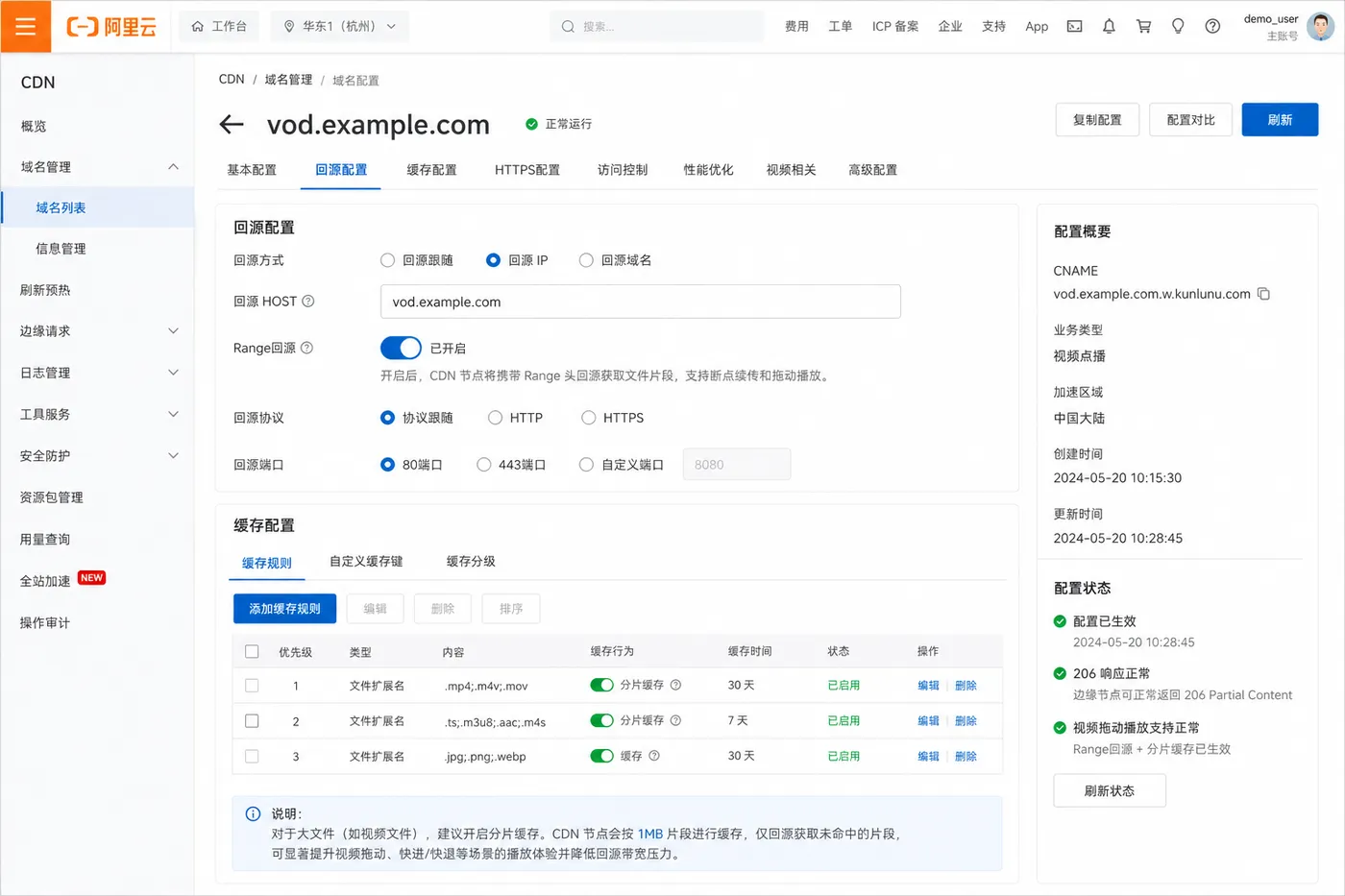Open the Cloud Shell terminal icon
This screenshot has width=1345, height=896.
1074,27
